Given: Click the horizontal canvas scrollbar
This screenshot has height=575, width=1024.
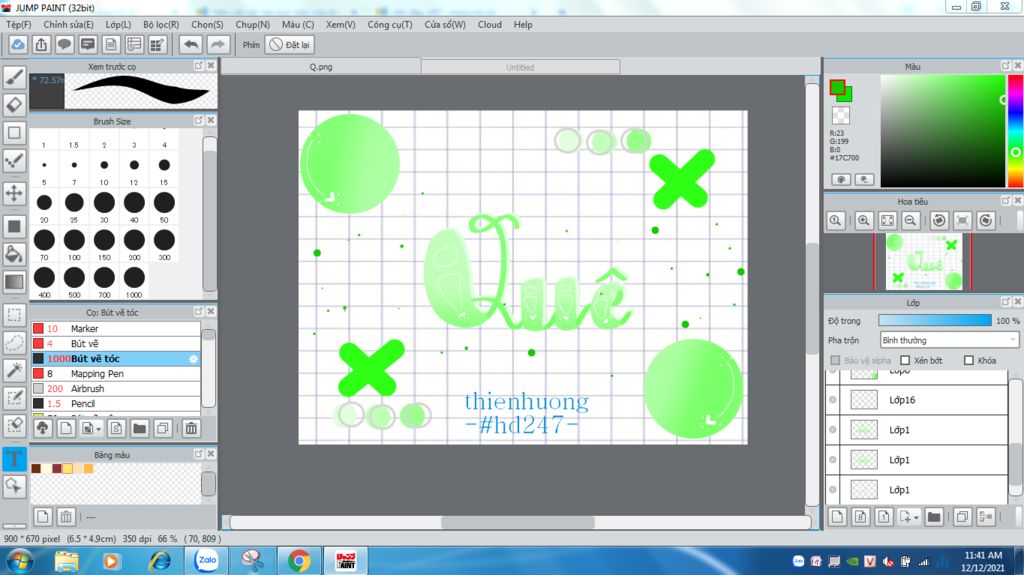Looking at the screenshot, I should (x=518, y=523).
